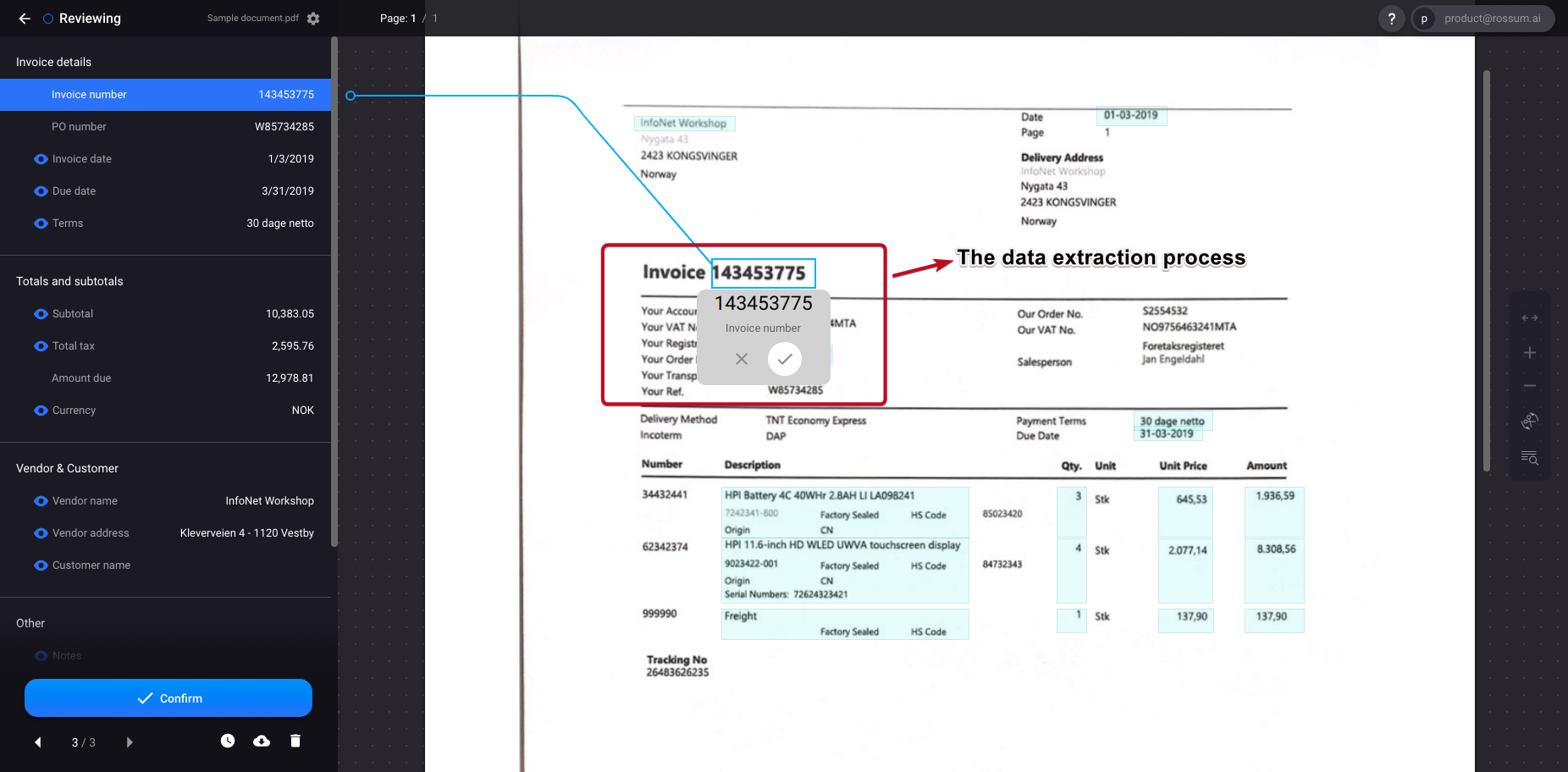This screenshot has width=1568, height=772.
Task: Open the in-document text search tool
Action: (x=1530, y=458)
